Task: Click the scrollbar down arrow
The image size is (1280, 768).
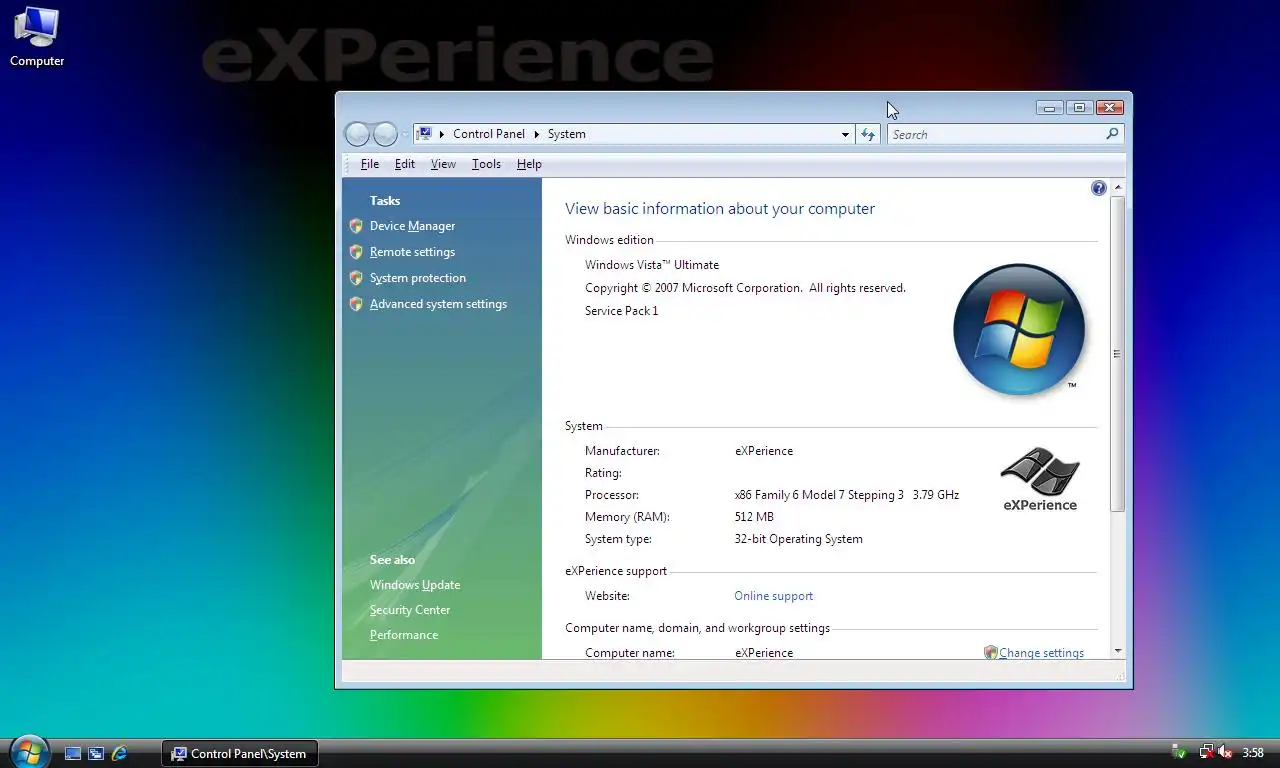Action: 1117,651
